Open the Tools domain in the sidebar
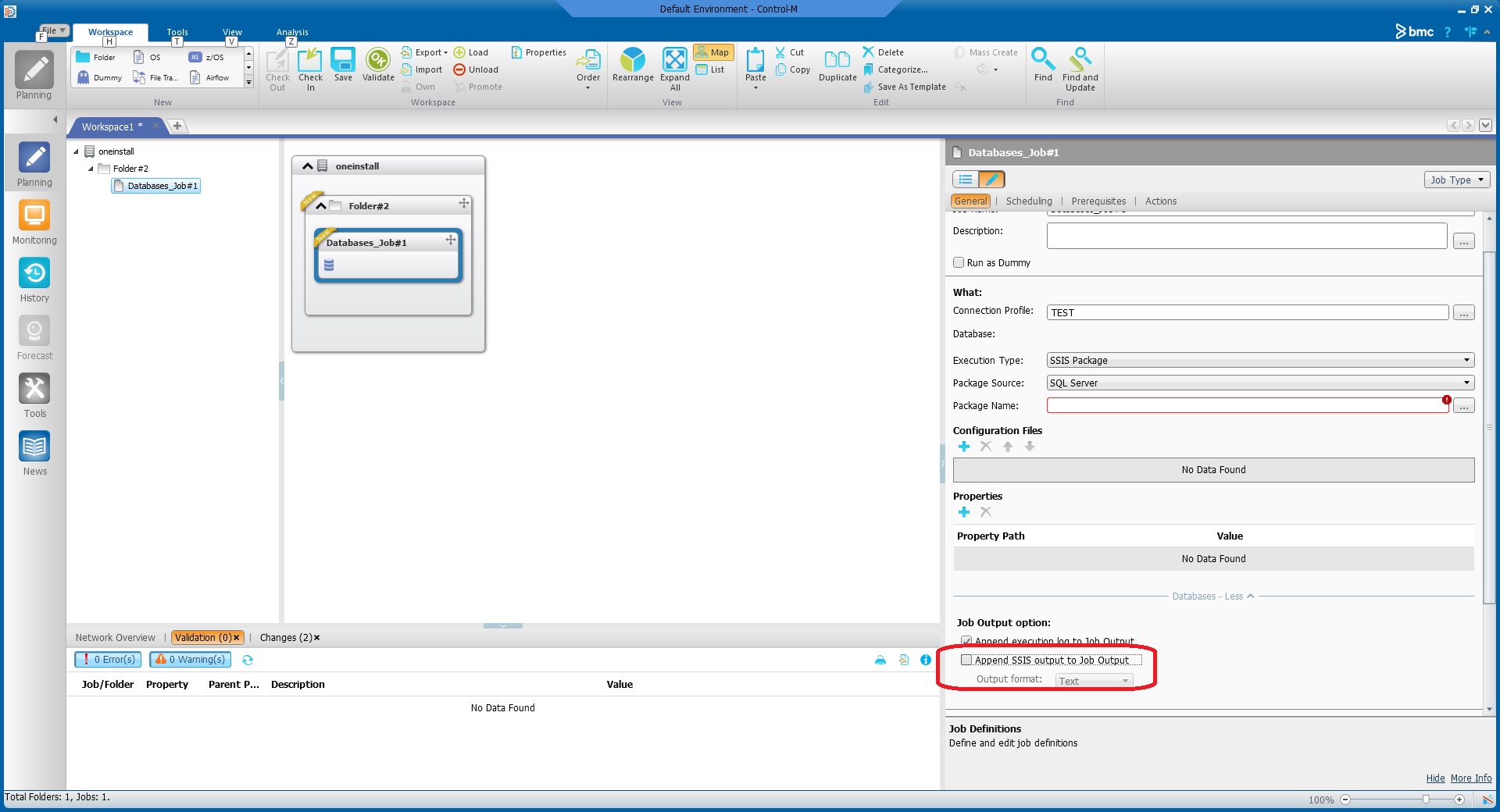The height and width of the screenshot is (812, 1500). [34, 396]
